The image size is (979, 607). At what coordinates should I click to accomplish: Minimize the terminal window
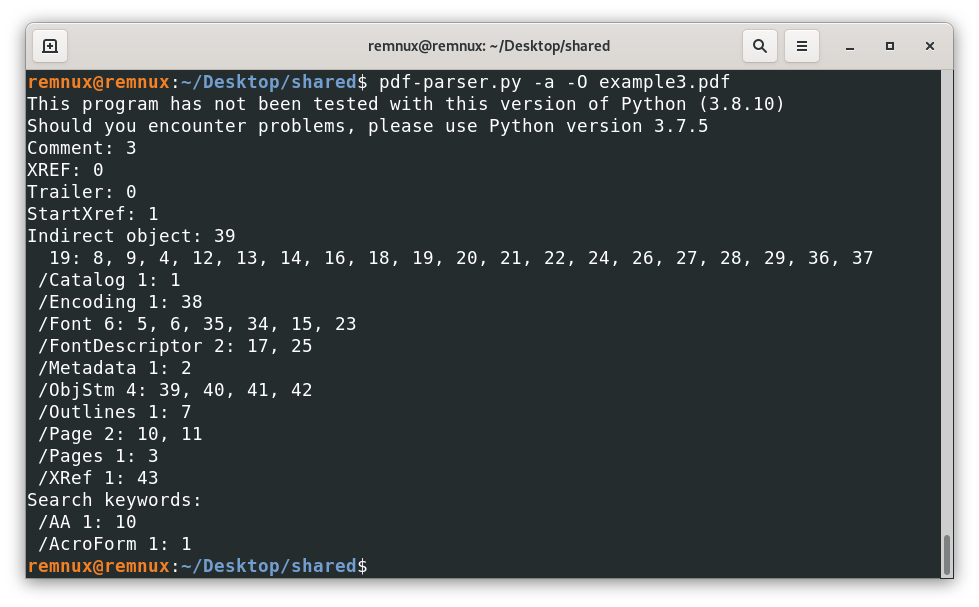[849, 46]
